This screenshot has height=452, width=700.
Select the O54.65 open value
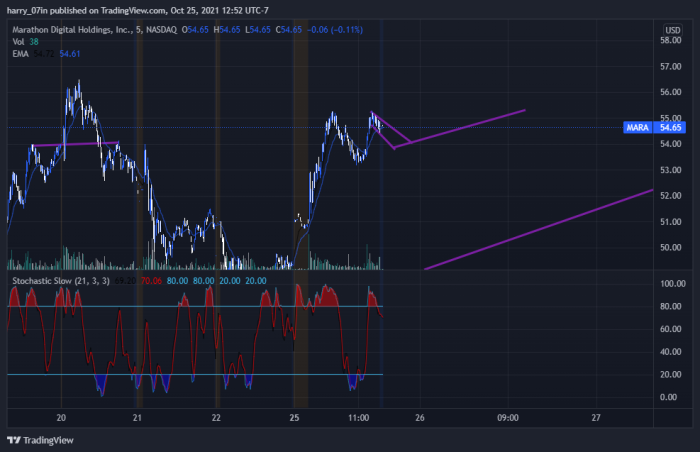point(195,30)
